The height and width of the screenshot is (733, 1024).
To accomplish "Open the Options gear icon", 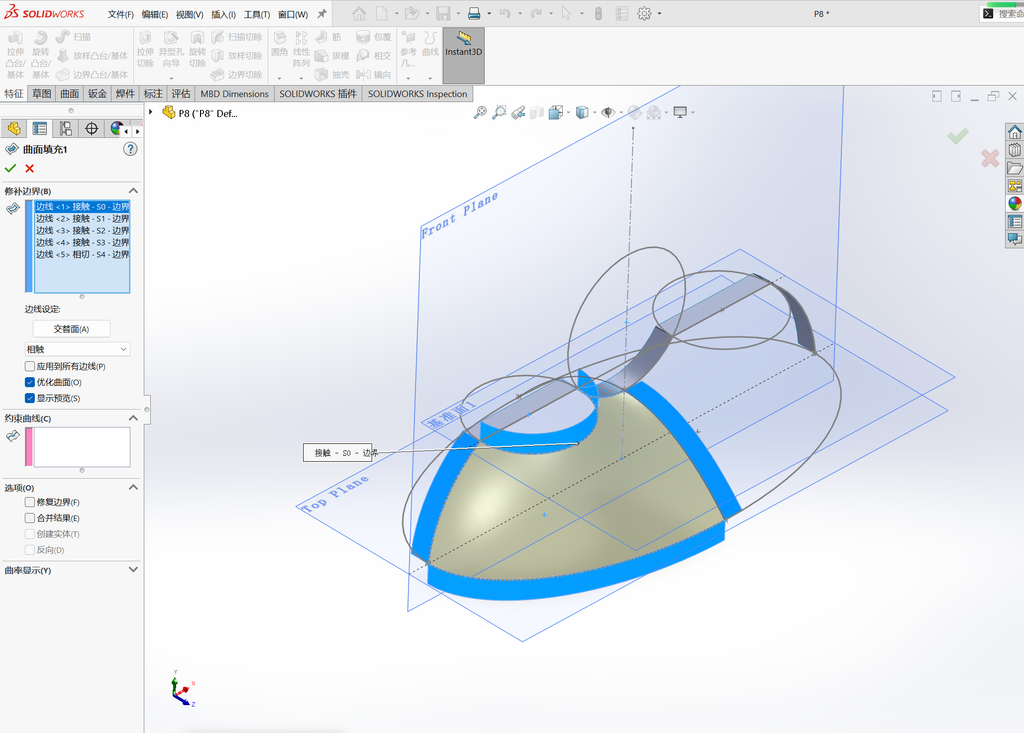I will [x=644, y=13].
